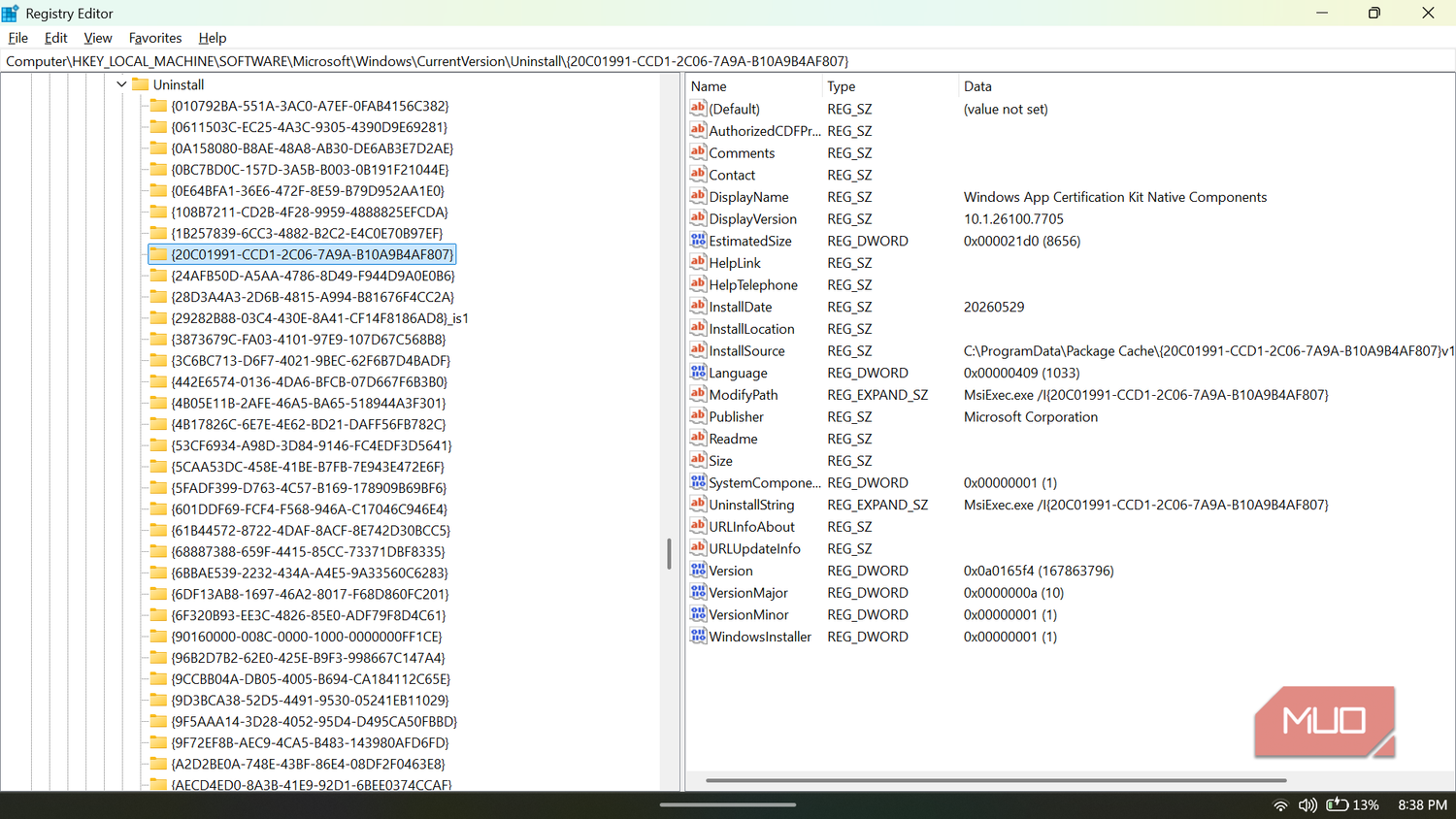Select the Contact value name

732,175
